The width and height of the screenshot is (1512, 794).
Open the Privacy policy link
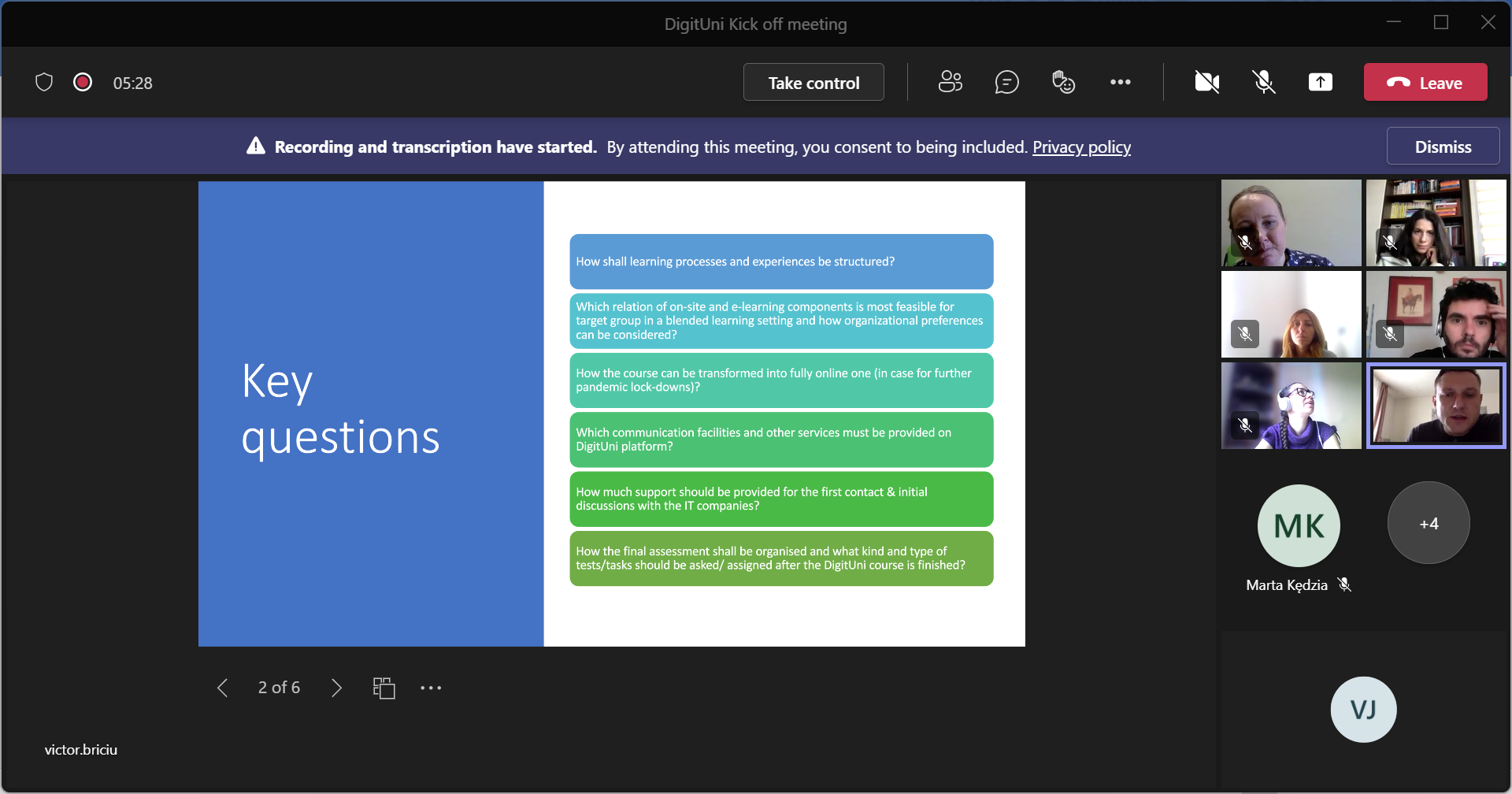click(1081, 147)
